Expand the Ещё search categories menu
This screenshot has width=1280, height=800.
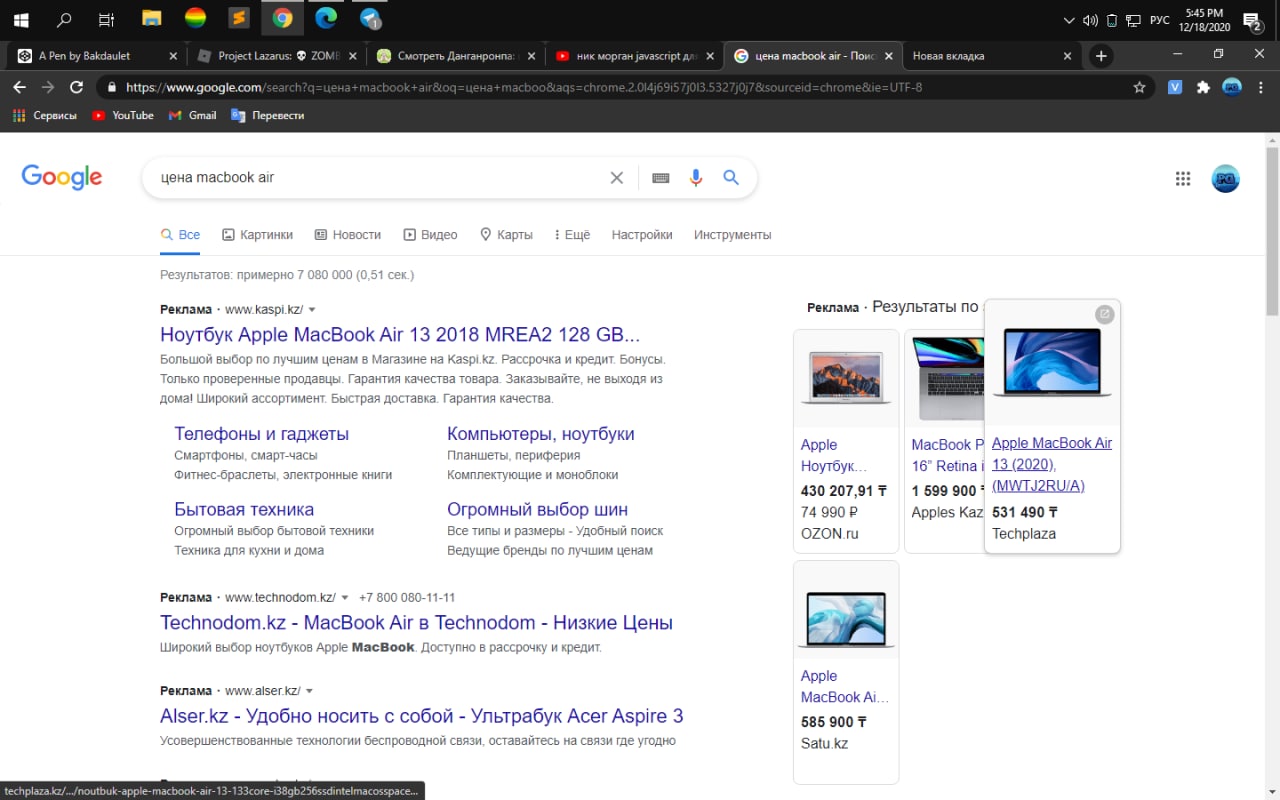(572, 234)
